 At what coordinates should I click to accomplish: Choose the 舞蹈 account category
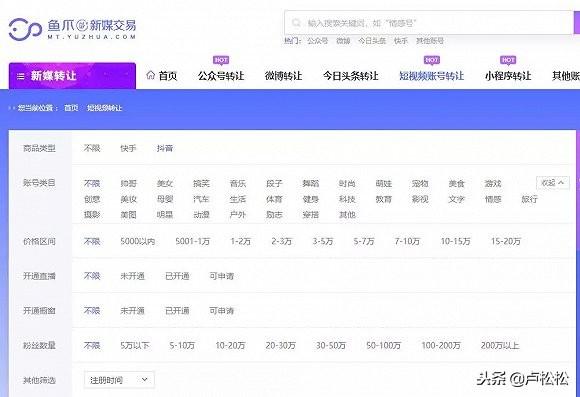[310, 184]
